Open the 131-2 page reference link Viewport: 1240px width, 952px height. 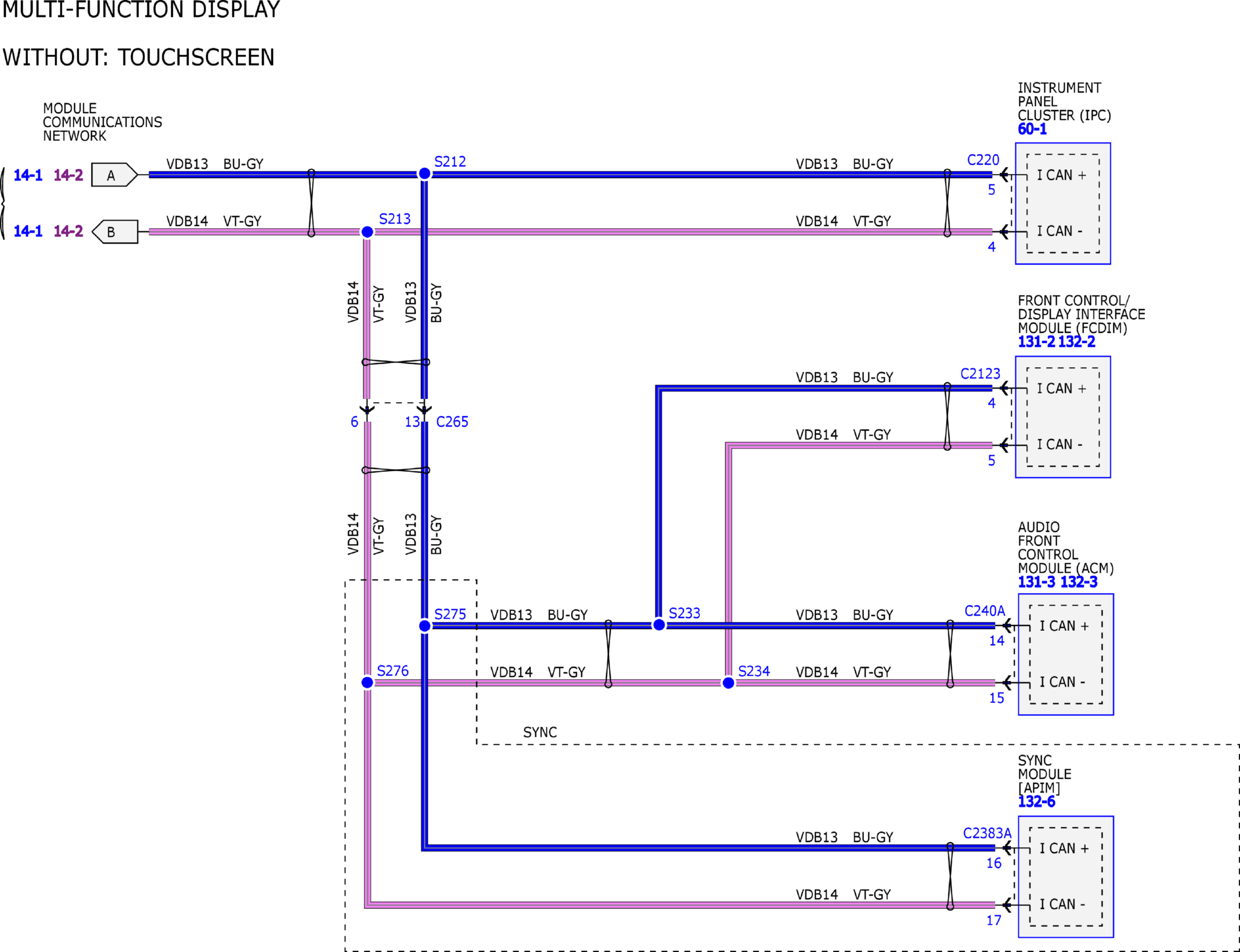click(1036, 342)
